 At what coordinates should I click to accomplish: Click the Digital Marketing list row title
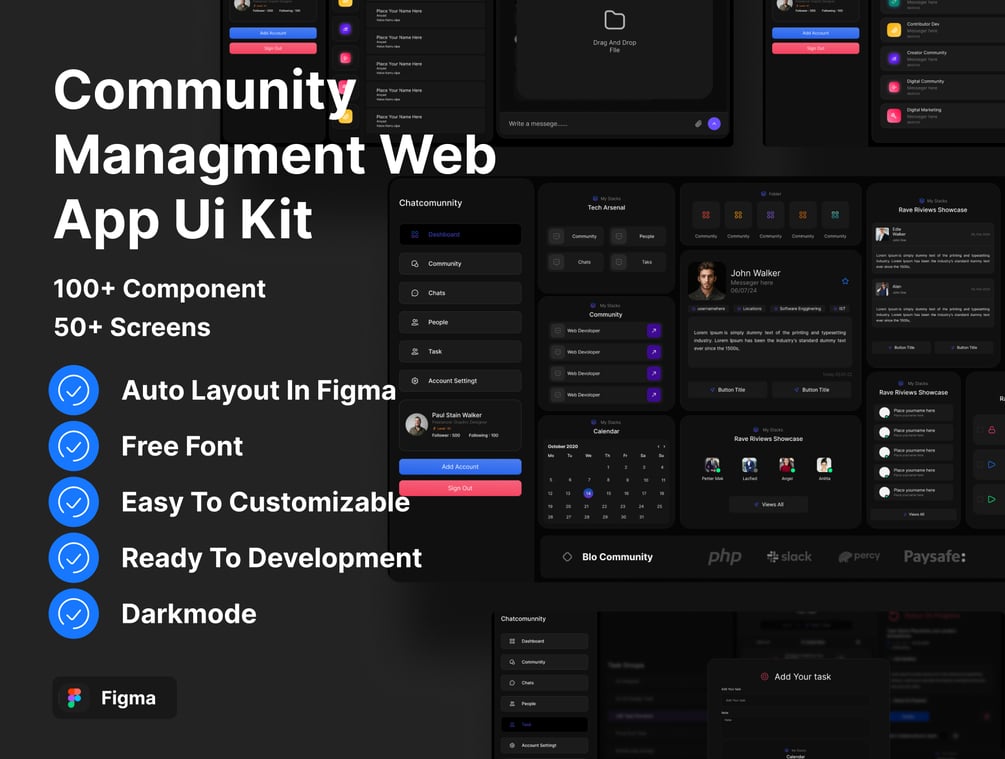tap(924, 110)
